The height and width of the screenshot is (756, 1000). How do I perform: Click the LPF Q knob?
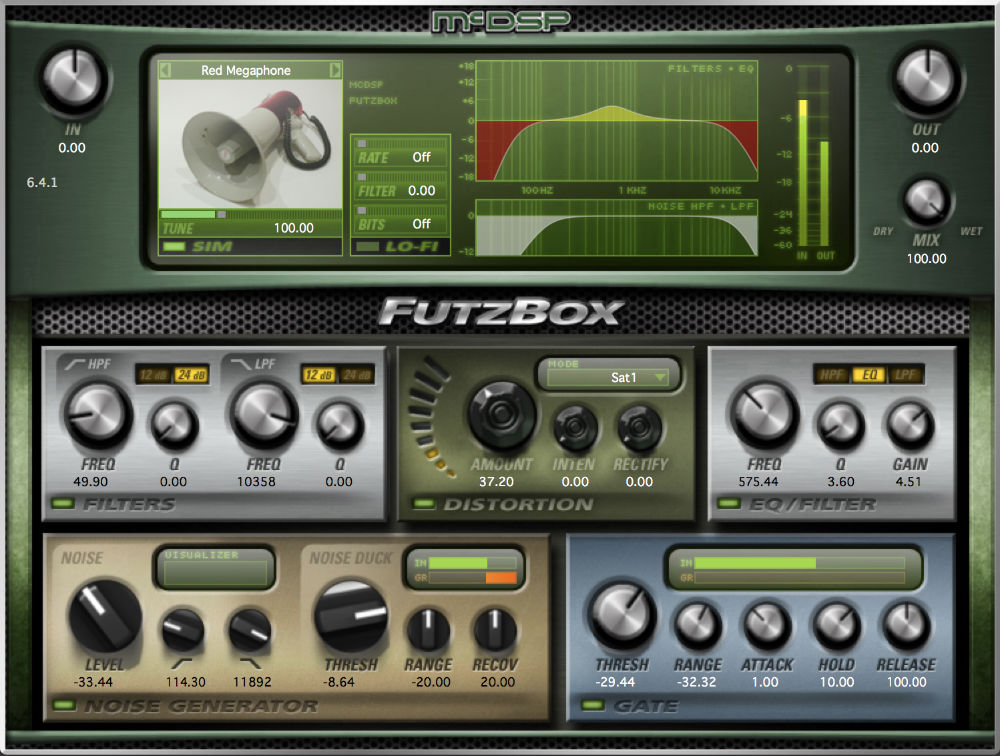(339, 424)
